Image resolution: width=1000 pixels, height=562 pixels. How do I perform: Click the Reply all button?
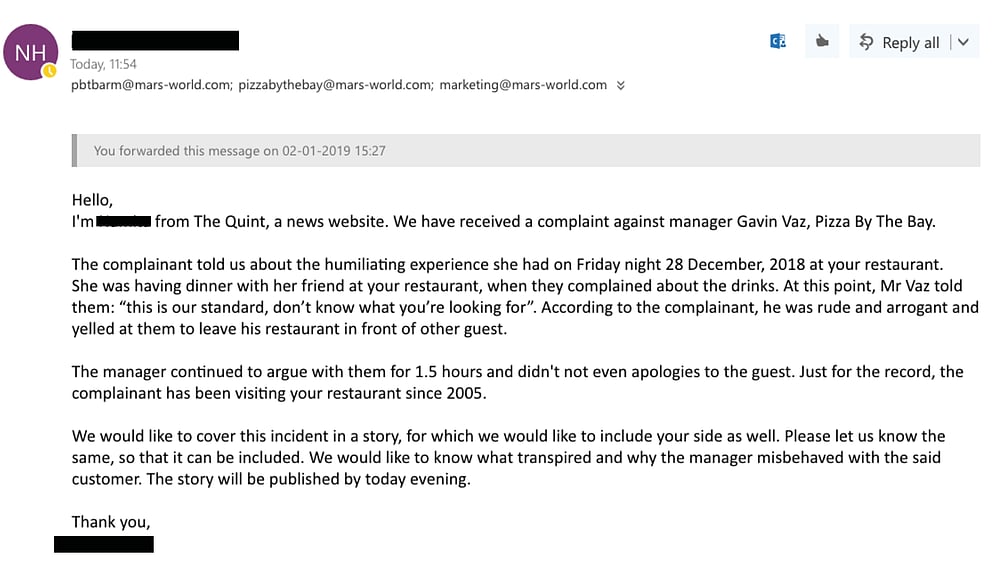coord(899,42)
